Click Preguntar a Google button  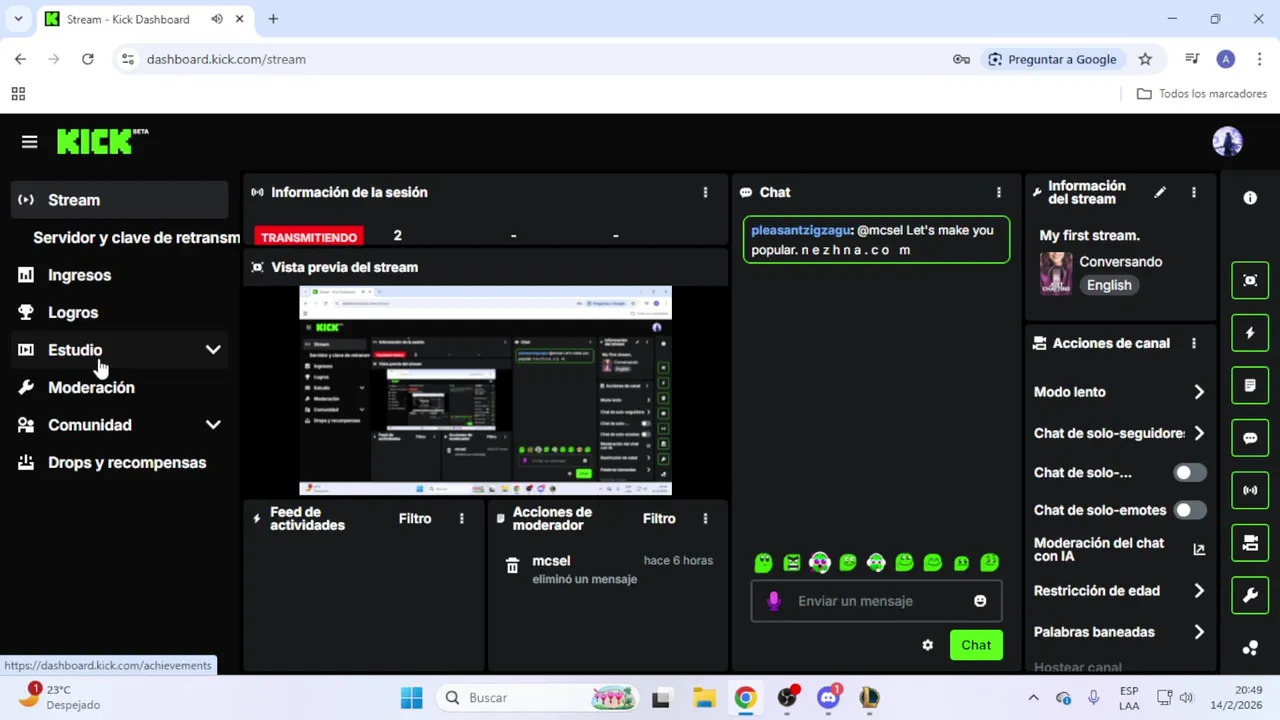1052,59
